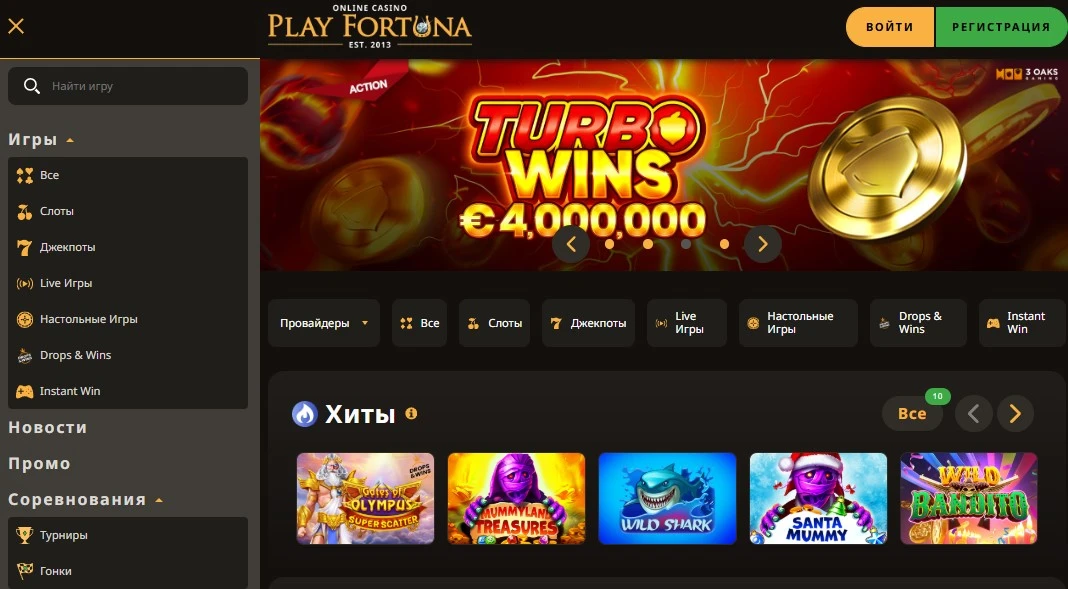Click the info icon next to Хиты
Image resolution: width=1068 pixels, height=589 pixels.
pos(411,413)
